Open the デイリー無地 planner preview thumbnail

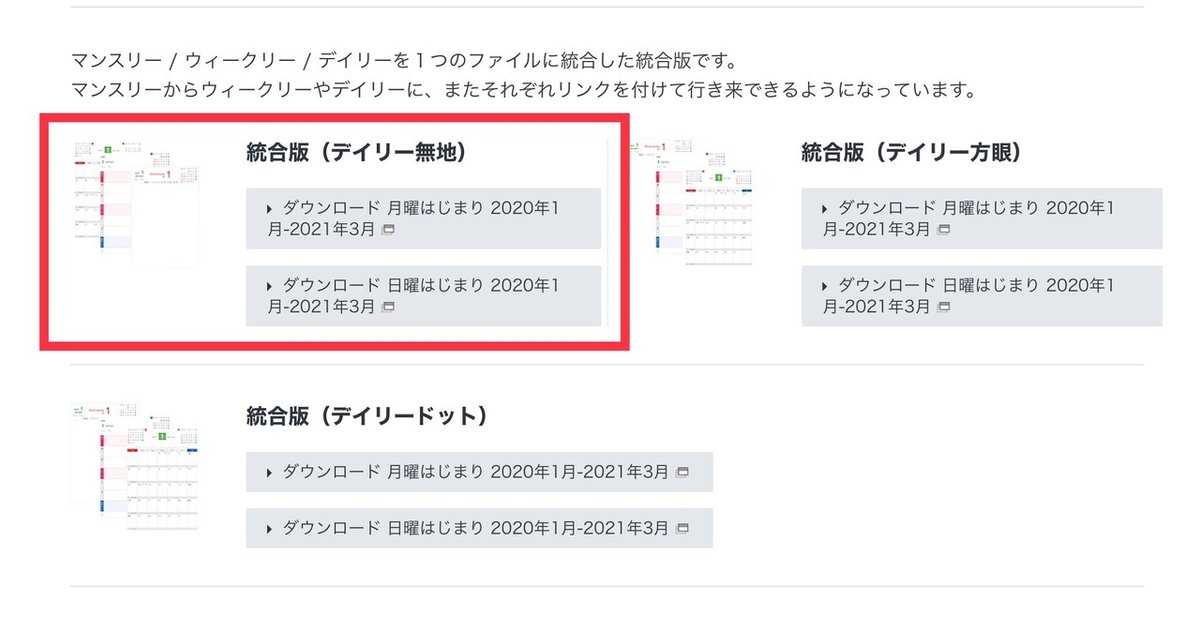(137, 203)
